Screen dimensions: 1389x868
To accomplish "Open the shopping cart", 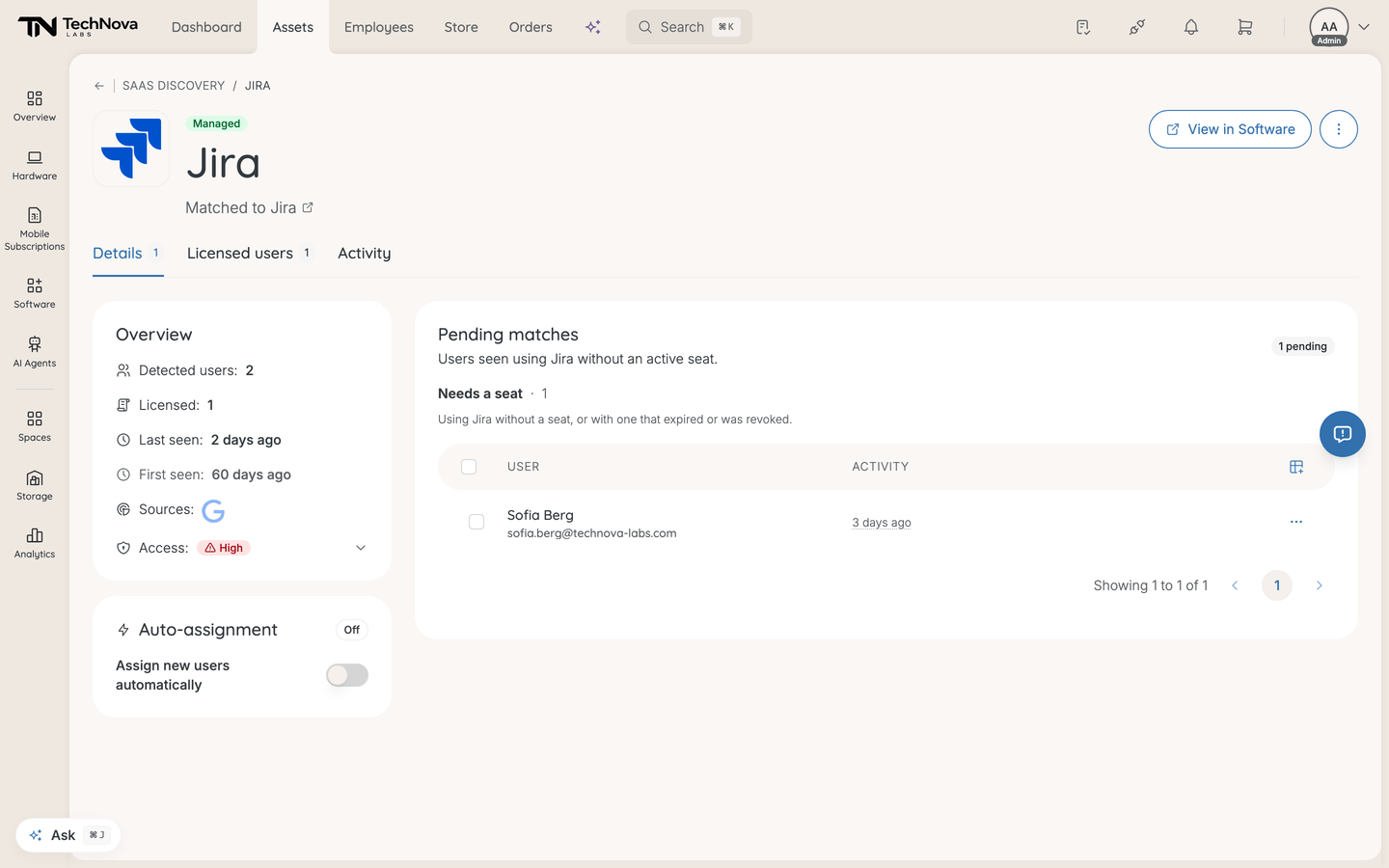I will 1245,27.
